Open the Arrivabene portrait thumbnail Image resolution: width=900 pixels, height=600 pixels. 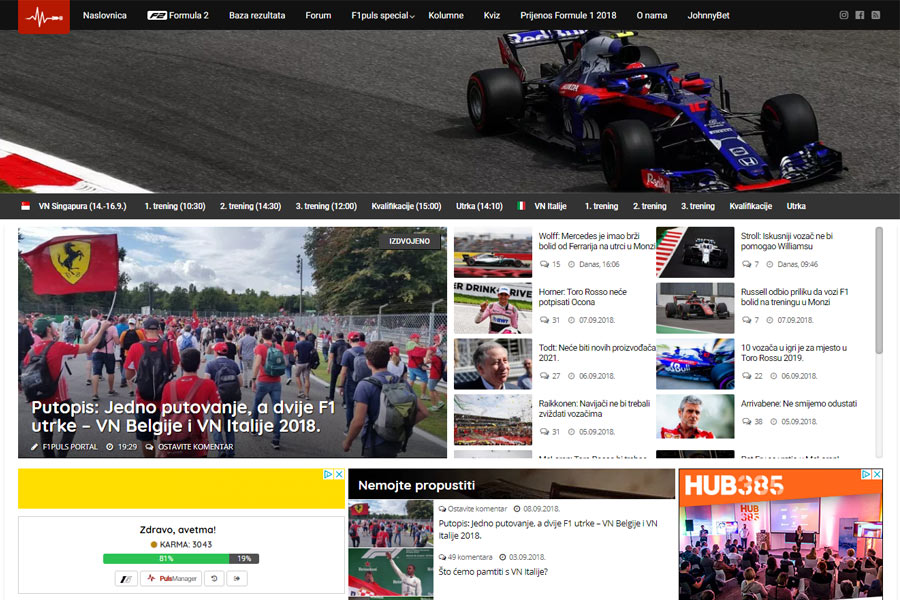tap(695, 416)
